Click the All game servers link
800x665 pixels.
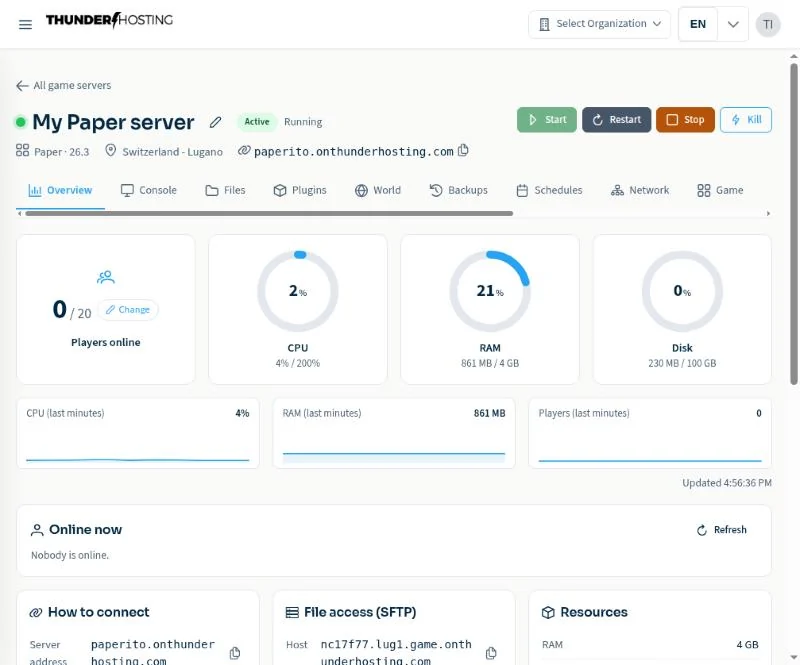point(72,85)
